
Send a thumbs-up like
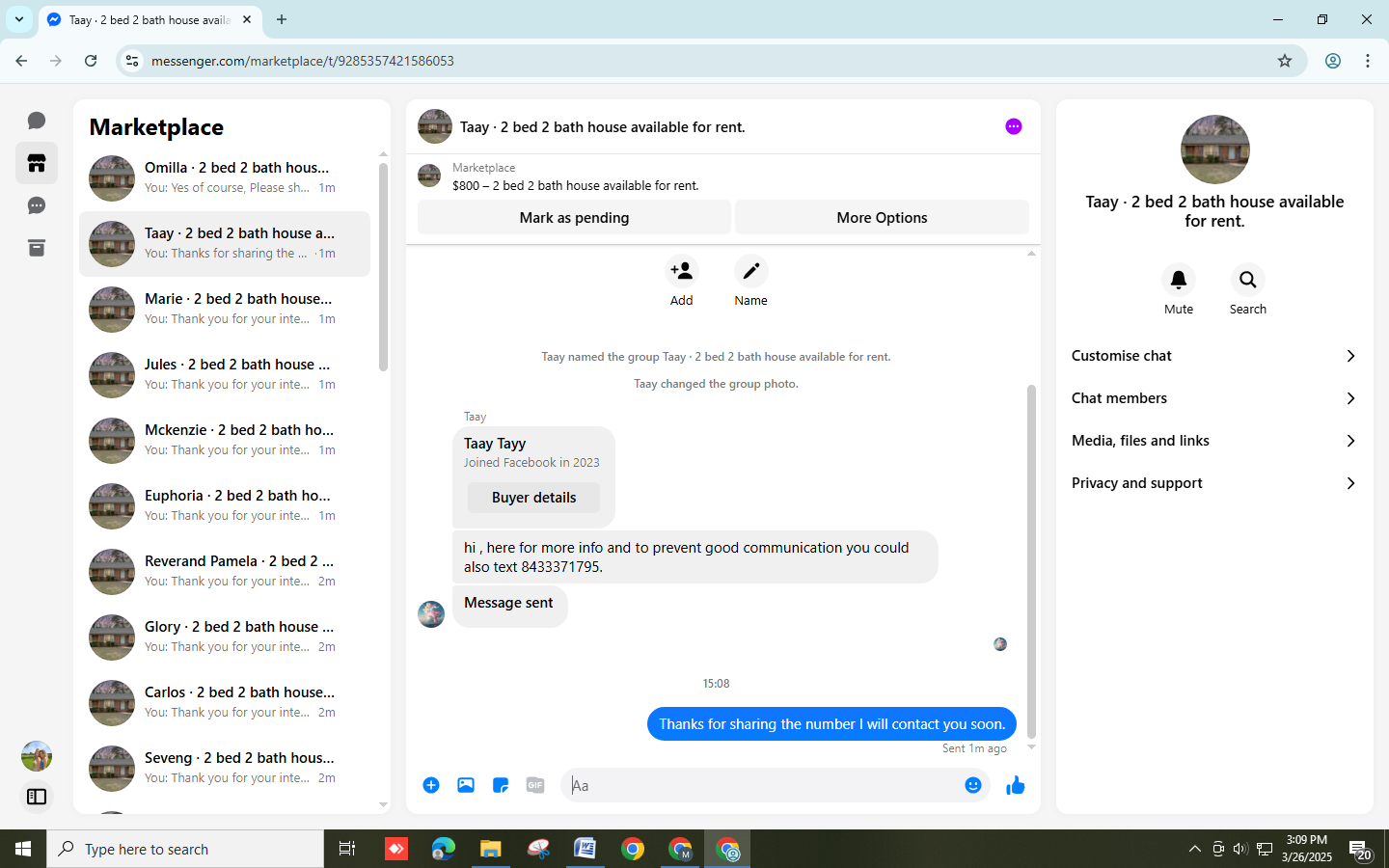pos(1016,785)
